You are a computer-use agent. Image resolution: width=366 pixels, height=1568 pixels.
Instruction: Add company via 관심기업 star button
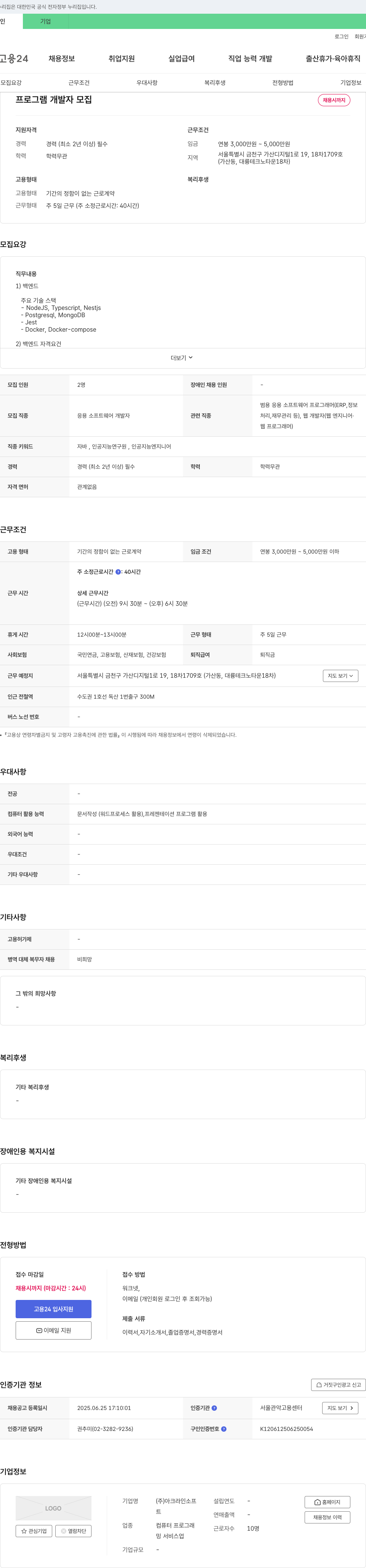[x=34, y=1531]
